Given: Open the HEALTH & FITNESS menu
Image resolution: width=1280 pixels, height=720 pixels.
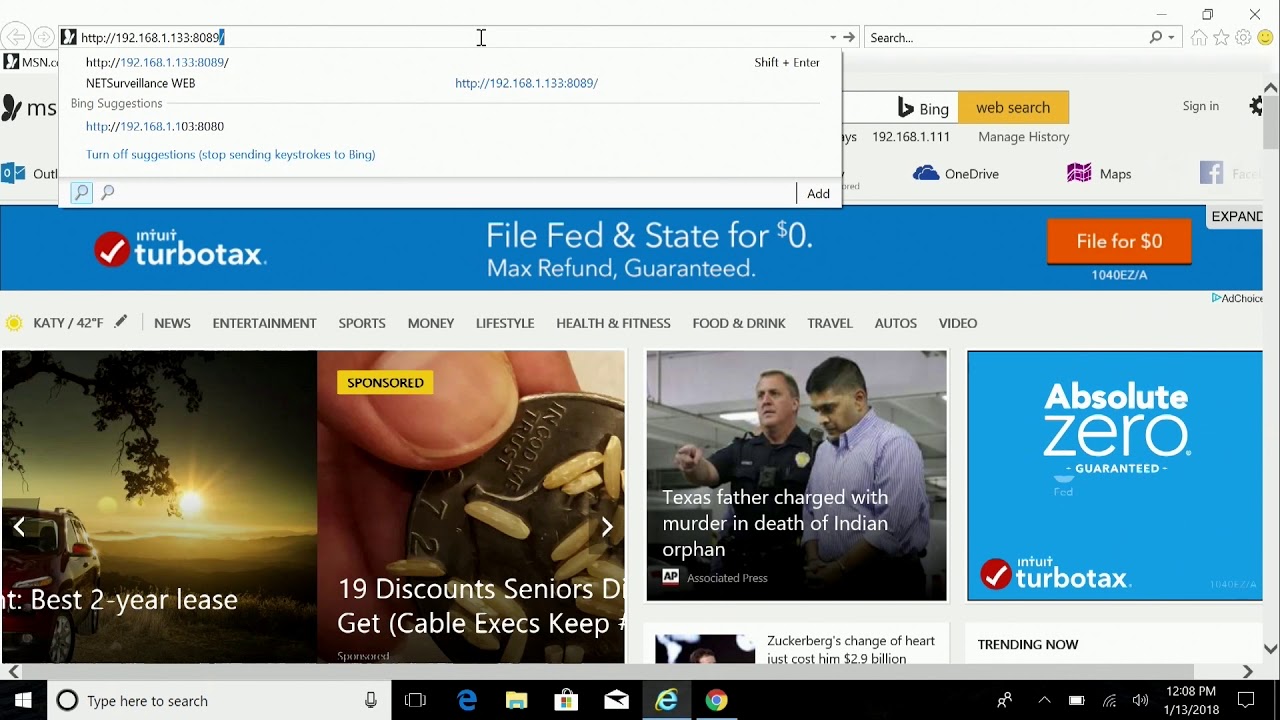Looking at the screenshot, I should click(613, 323).
